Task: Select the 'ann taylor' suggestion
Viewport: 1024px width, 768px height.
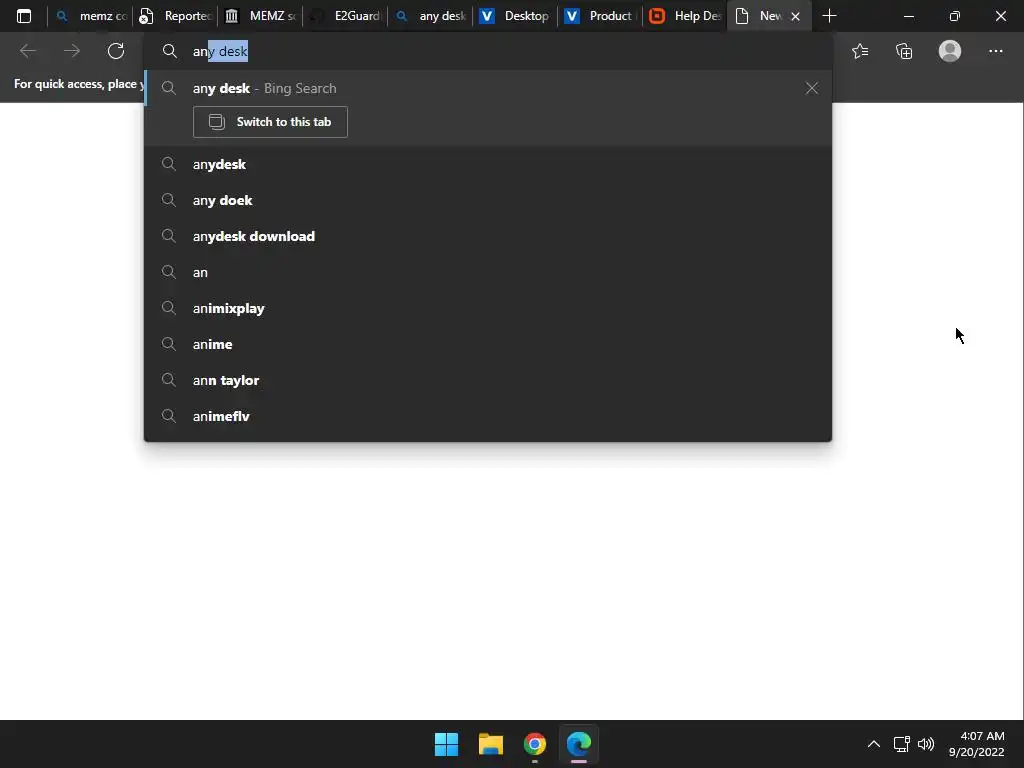Action: [x=488, y=380]
